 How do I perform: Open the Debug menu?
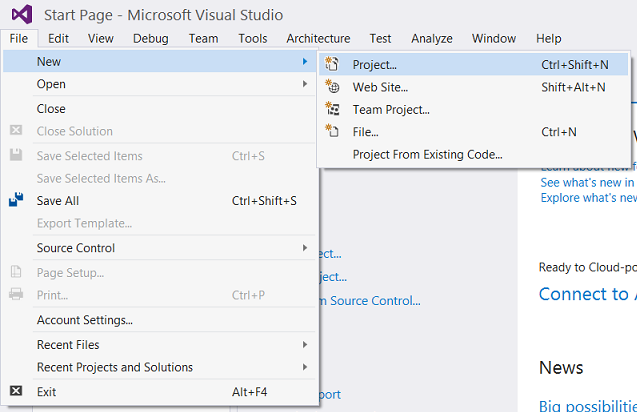[x=151, y=39]
